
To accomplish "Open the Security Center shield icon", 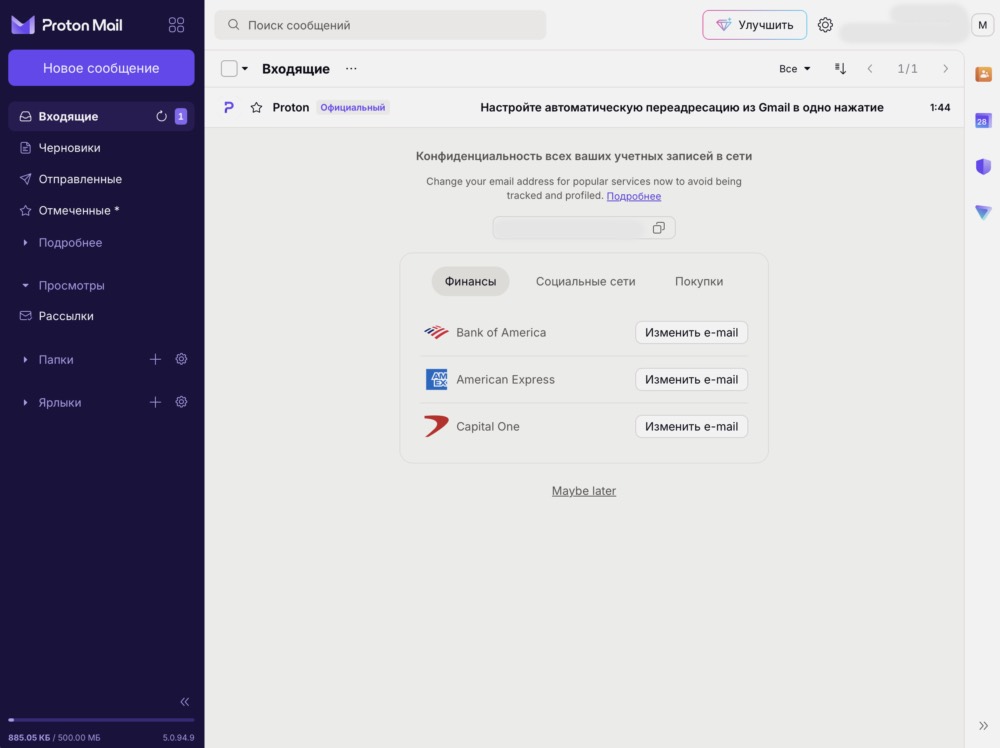I will [983, 166].
